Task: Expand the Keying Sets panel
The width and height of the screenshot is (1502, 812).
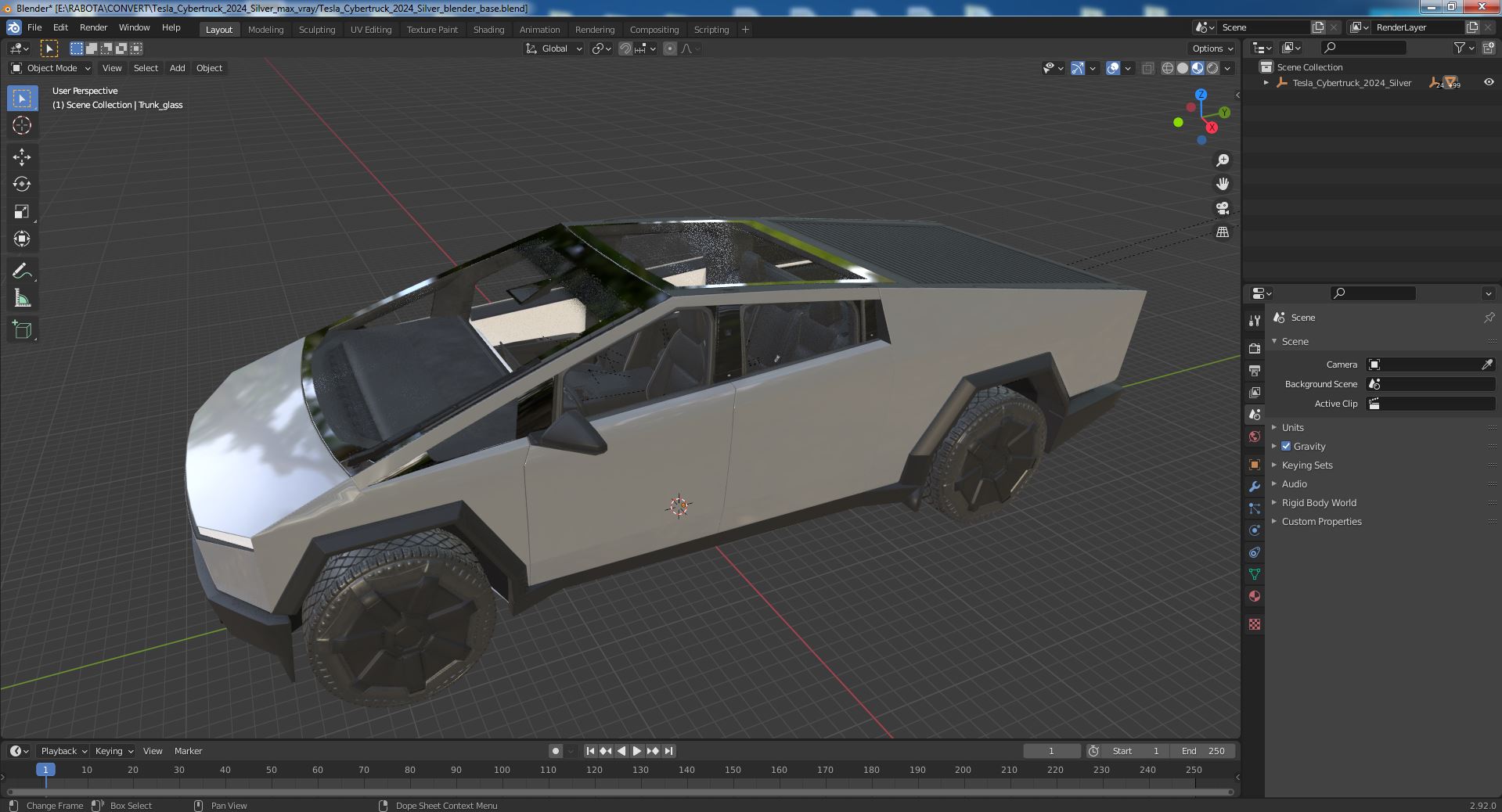Action: pos(1306,465)
